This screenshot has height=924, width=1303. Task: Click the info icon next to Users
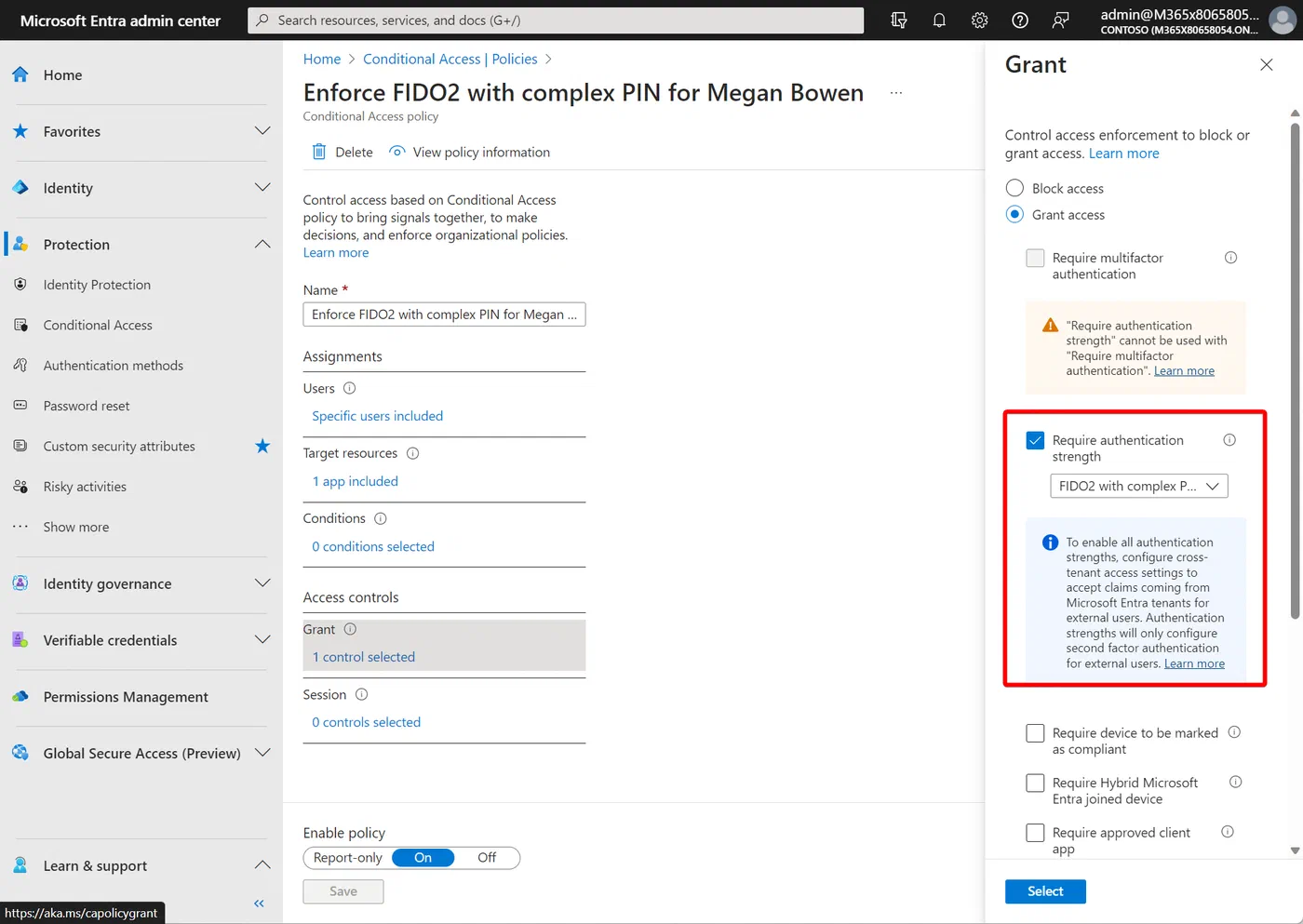(x=350, y=388)
